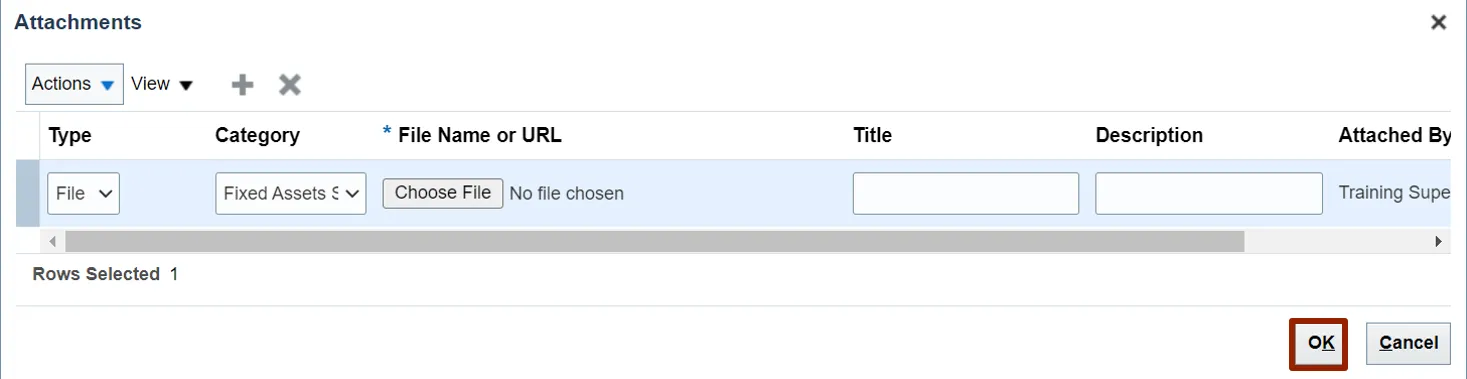Open the View menu

pos(161,84)
